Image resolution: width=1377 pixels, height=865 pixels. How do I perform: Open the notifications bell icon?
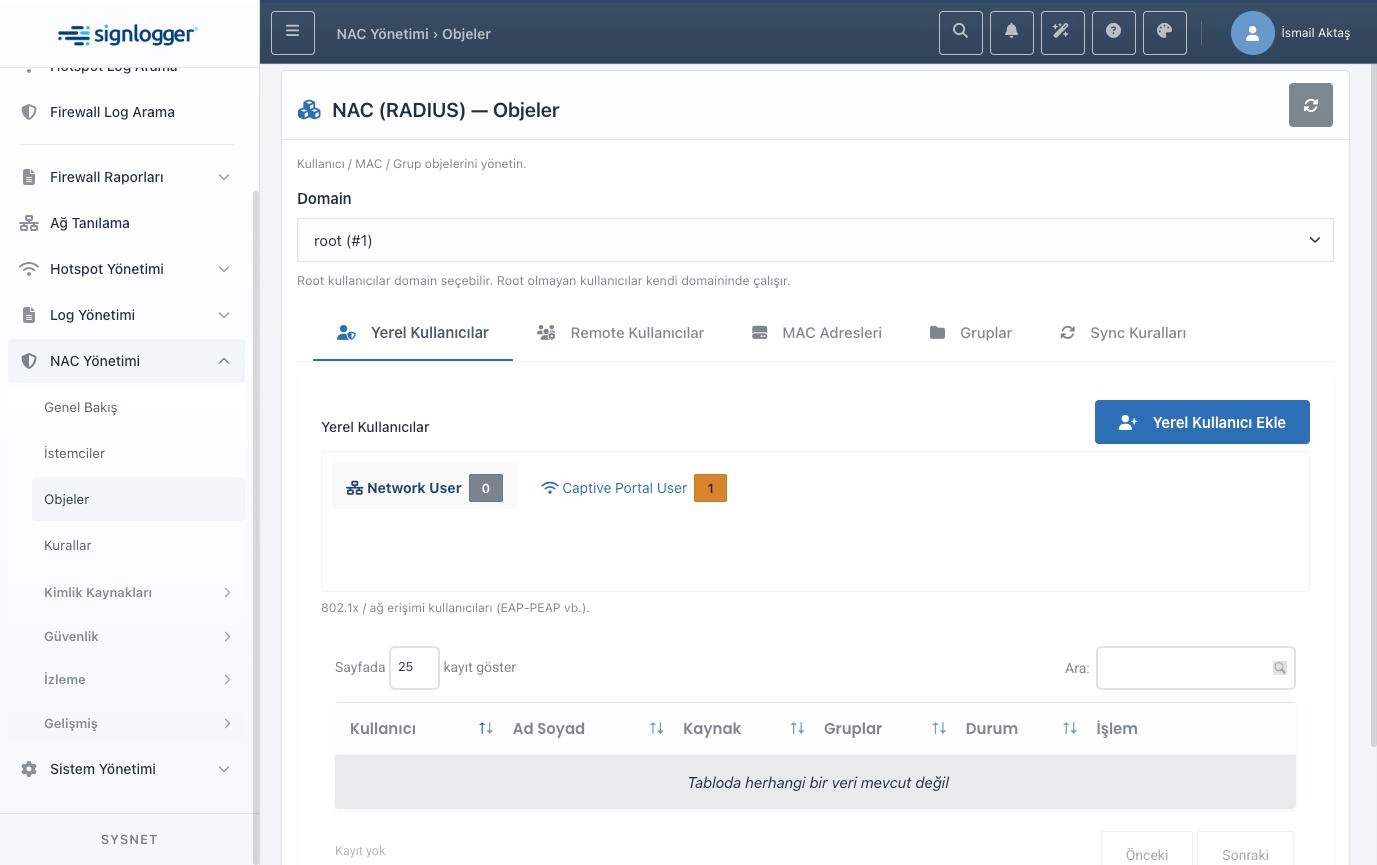[1012, 33]
